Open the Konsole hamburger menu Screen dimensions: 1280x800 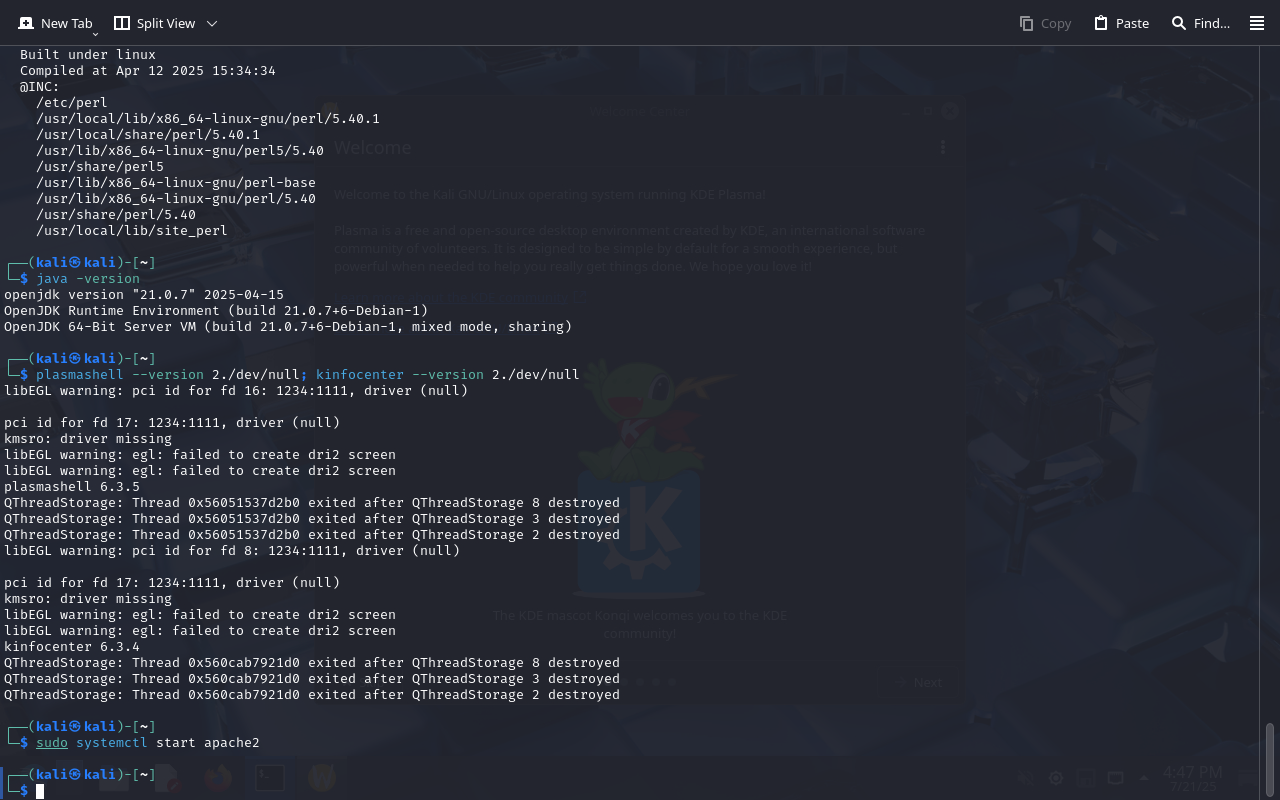pos(1257,23)
